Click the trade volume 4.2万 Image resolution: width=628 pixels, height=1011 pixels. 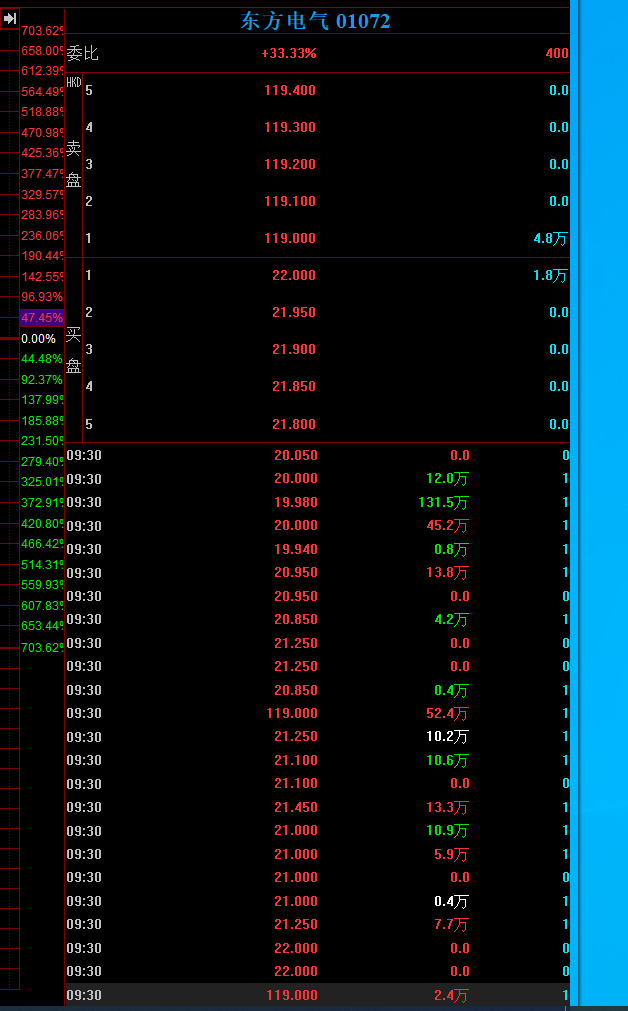coord(451,620)
